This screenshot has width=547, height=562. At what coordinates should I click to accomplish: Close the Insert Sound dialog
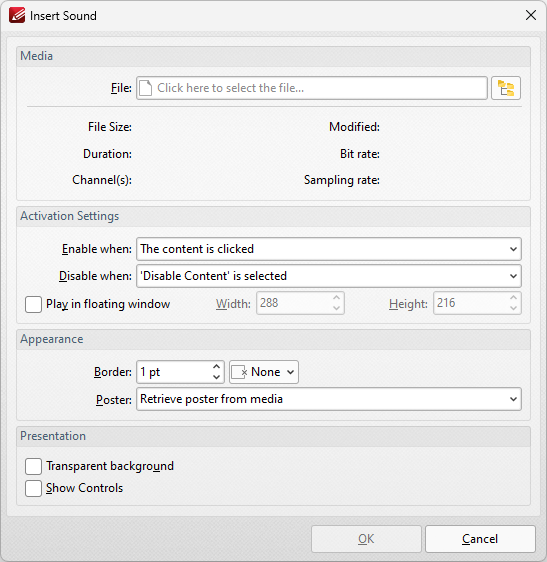tap(531, 15)
